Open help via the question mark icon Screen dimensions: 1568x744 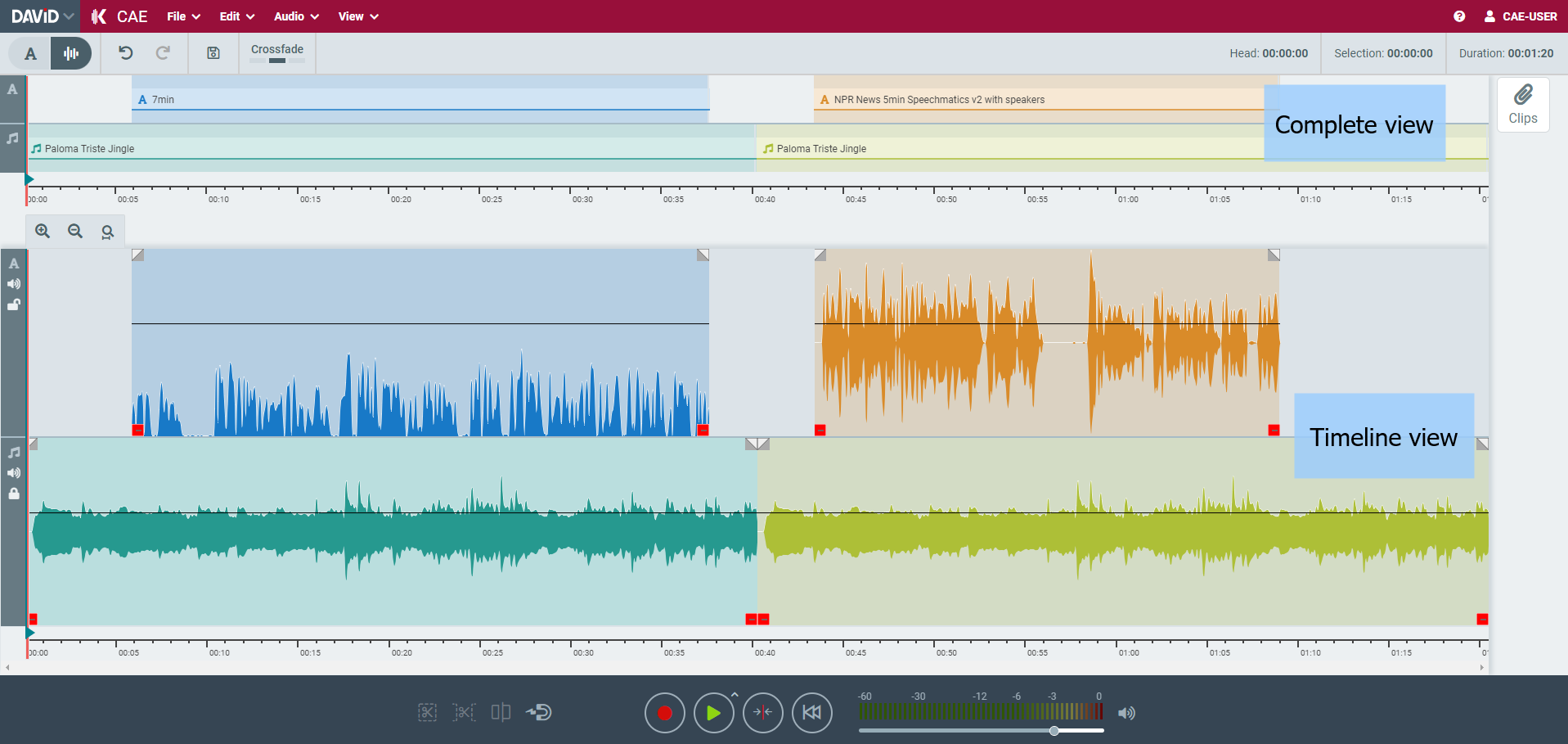click(x=1459, y=16)
